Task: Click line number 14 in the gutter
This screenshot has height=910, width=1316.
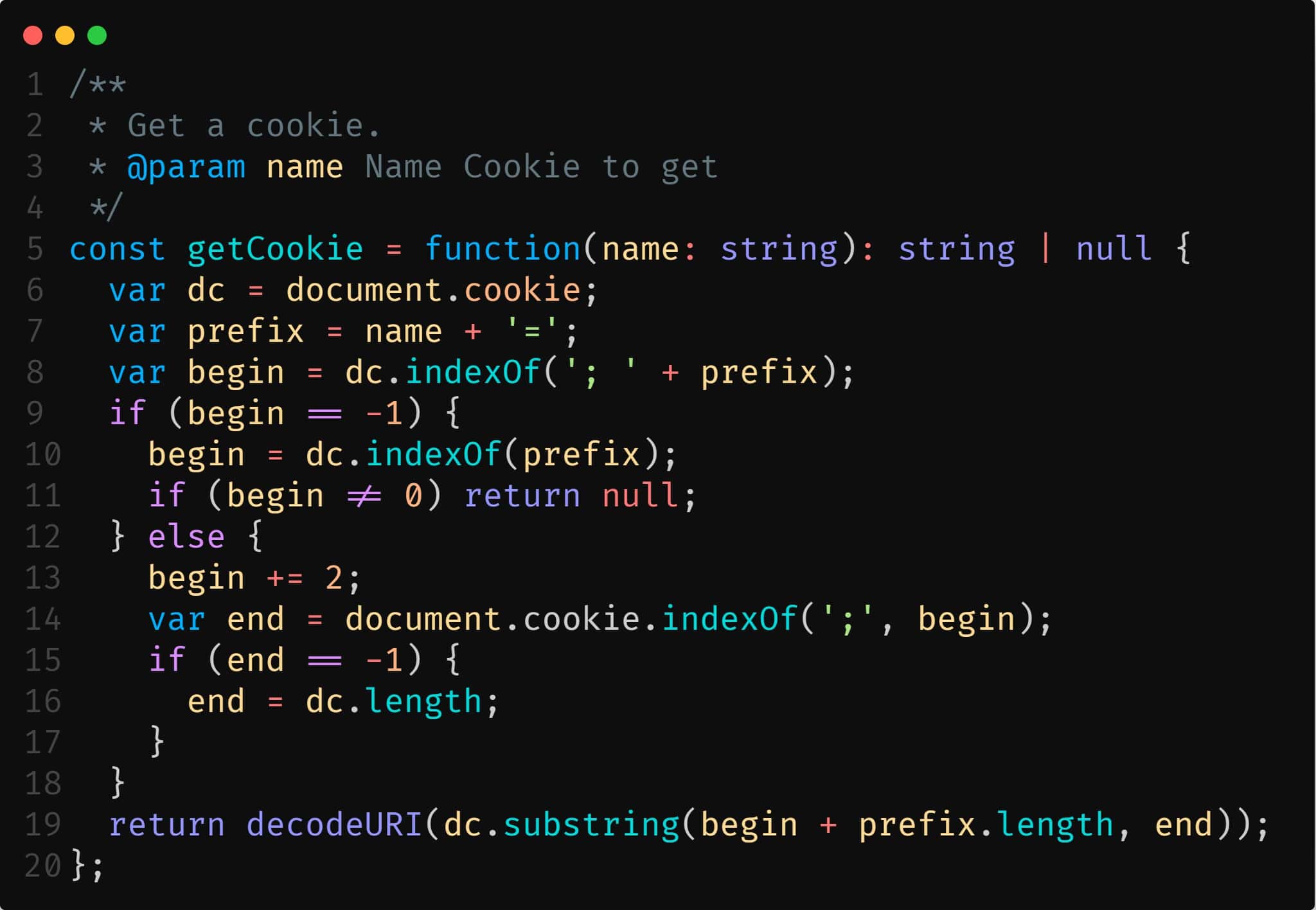Action: coord(43,619)
